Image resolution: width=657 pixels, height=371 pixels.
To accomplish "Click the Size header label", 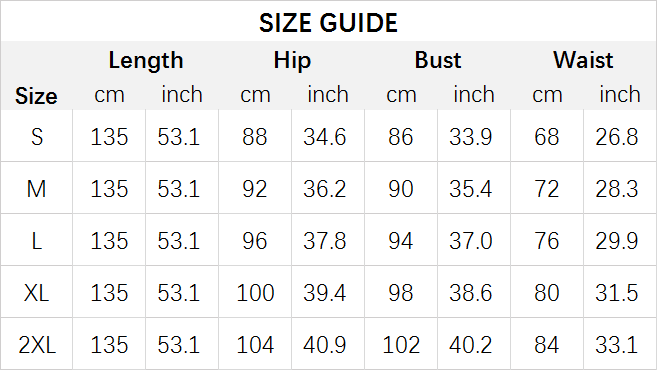I will click(36, 96).
